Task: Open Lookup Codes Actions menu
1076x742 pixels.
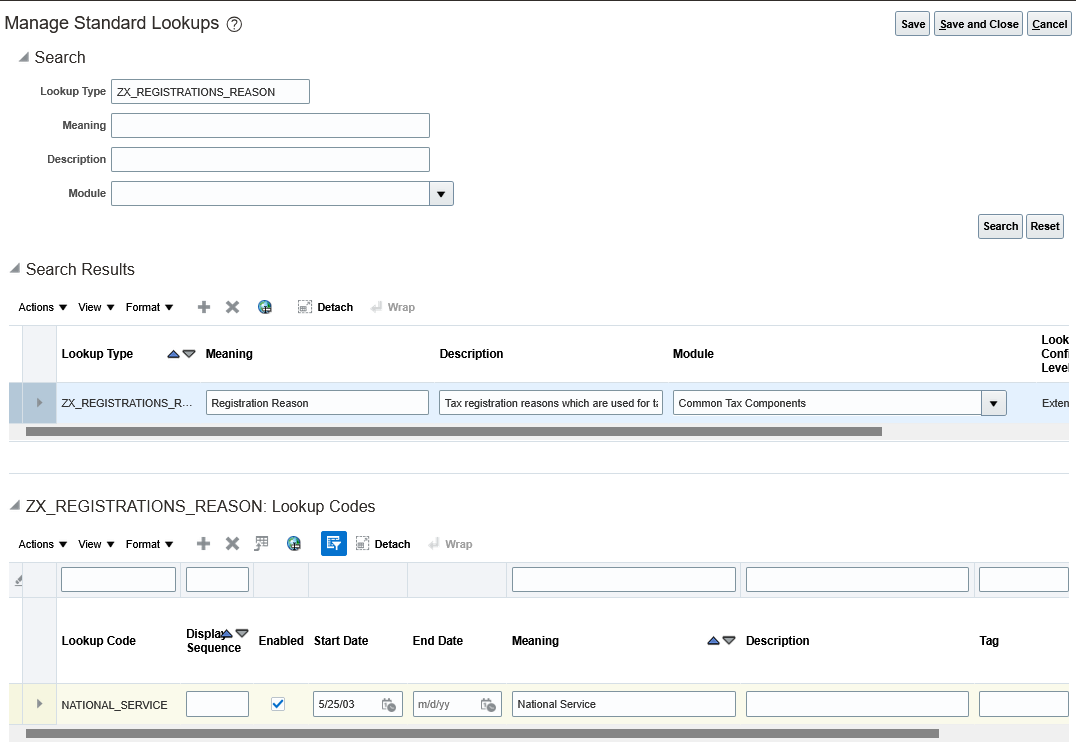Action: pos(43,544)
